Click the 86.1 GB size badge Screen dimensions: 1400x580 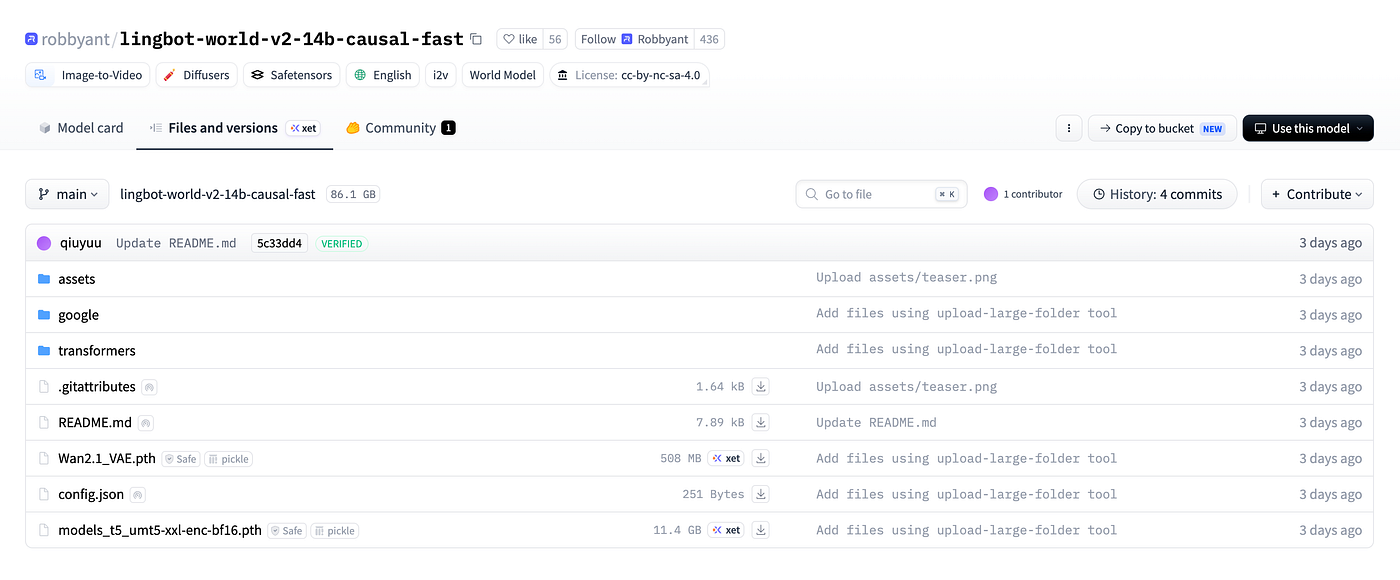(x=353, y=194)
